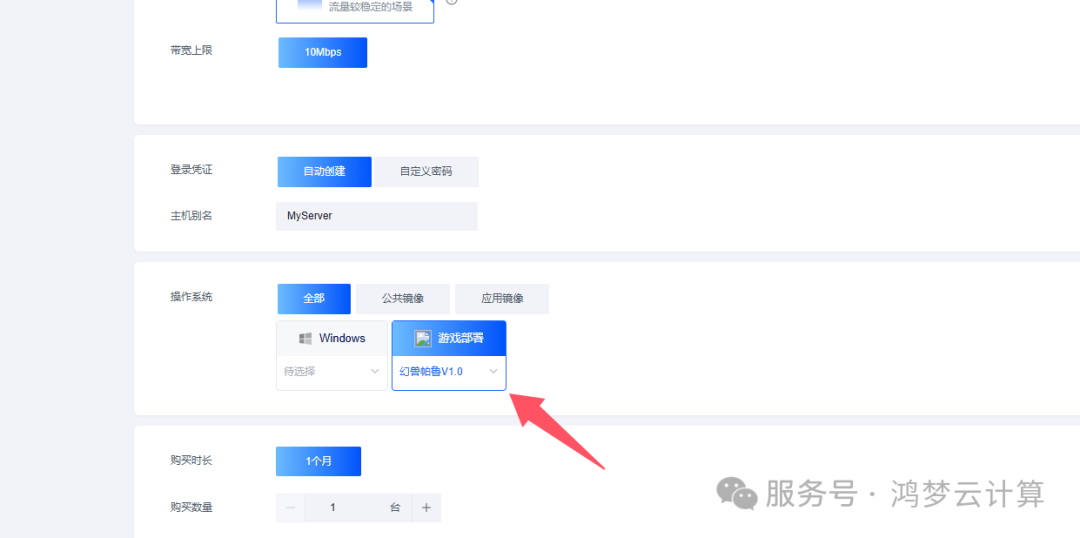The width and height of the screenshot is (1080, 538).
Task: Decrease purchase quantity with minus button
Action: tap(291, 508)
